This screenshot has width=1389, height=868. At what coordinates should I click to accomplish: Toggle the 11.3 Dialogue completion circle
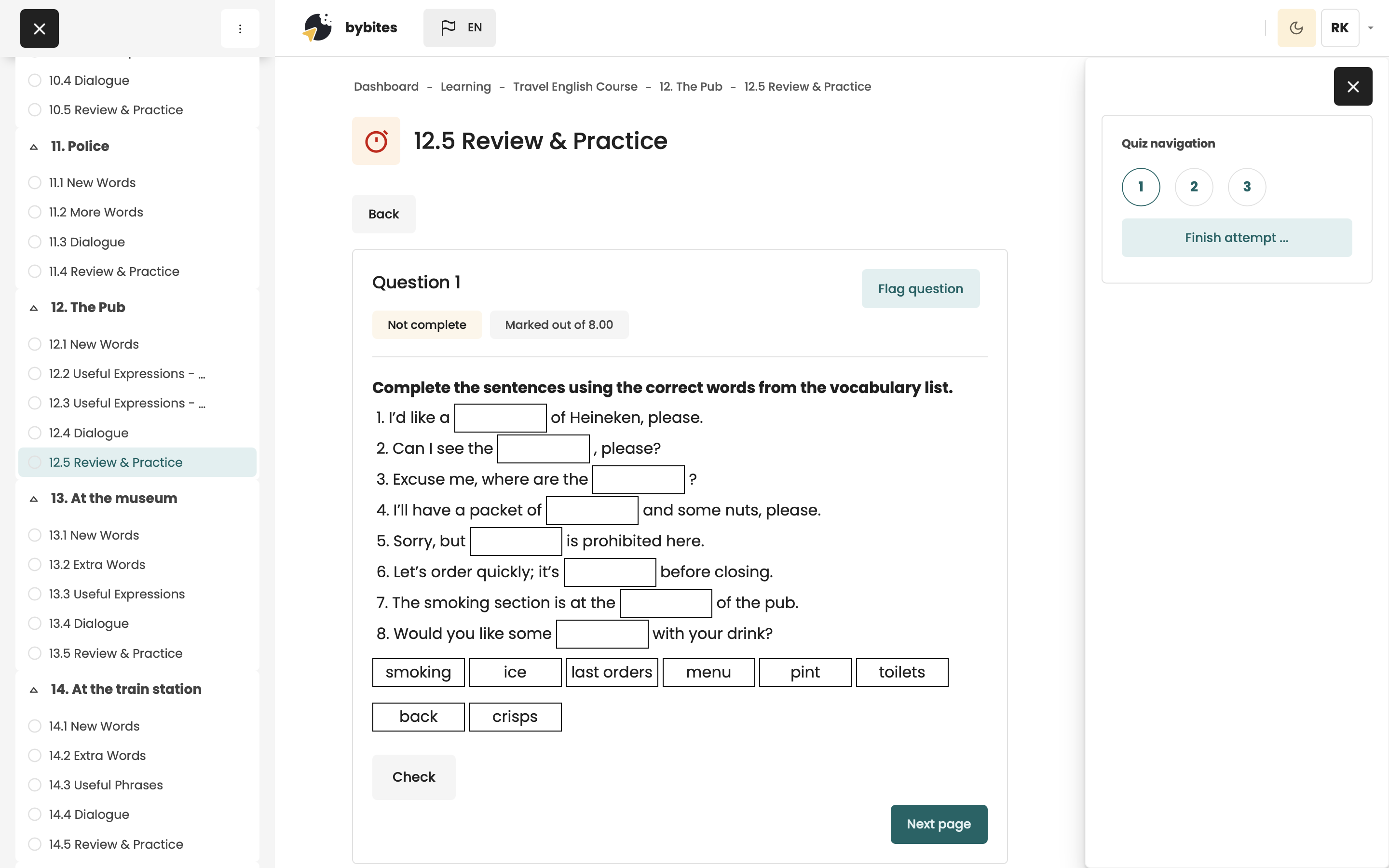(35, 242)
